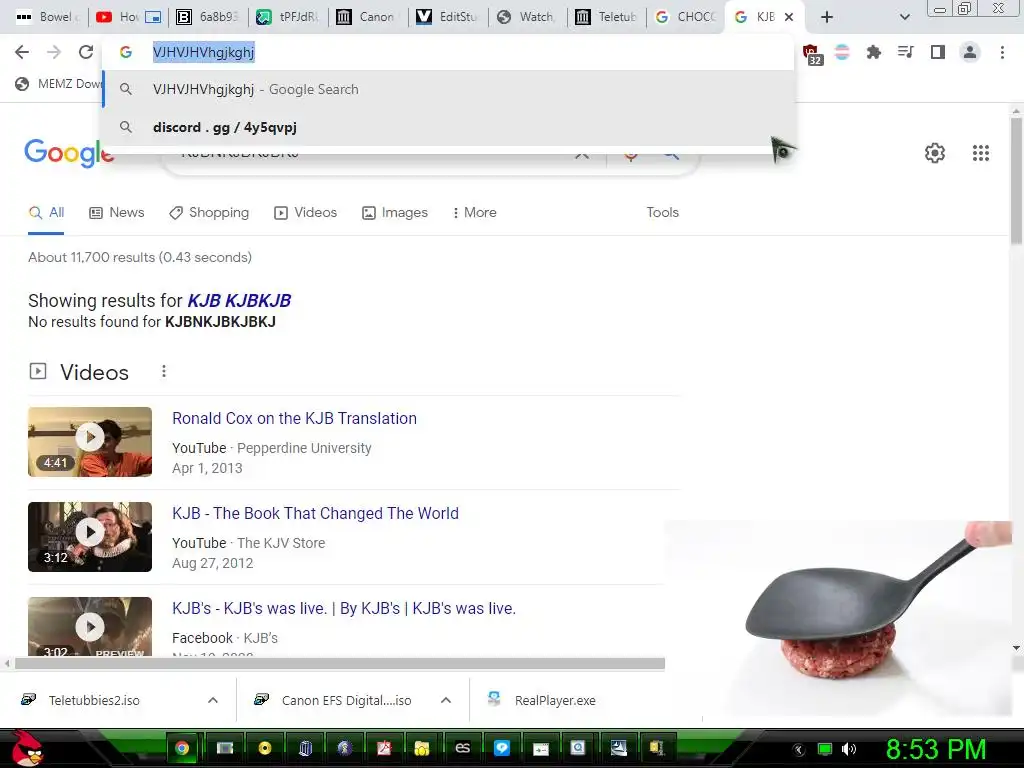1024x768 pixels.
Task: Click the 8:53 PM taskbar clock
Action: point(935,749)
